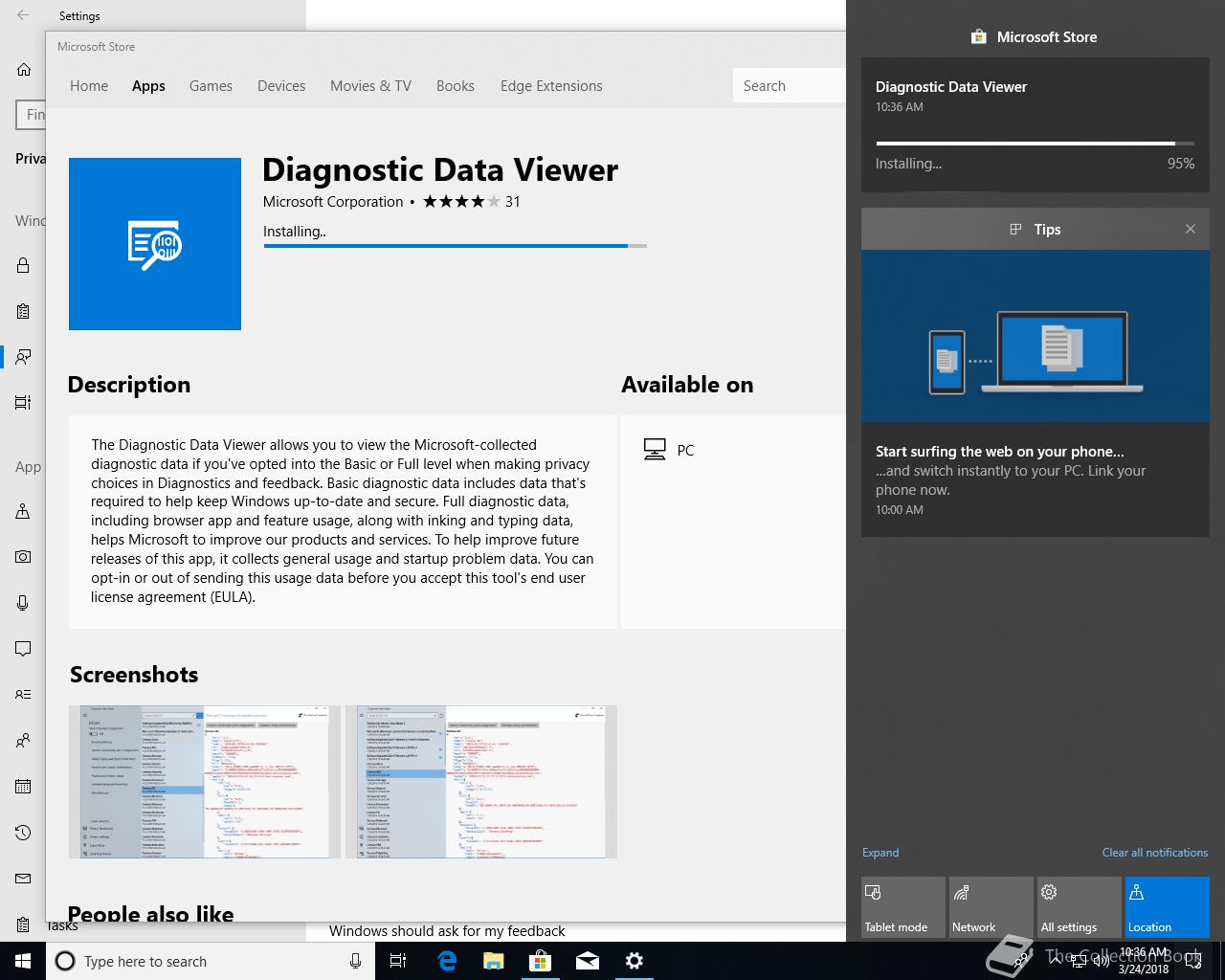Toggle Tablet mode quick action
1225x980 pixels.
tap(902, 907)
